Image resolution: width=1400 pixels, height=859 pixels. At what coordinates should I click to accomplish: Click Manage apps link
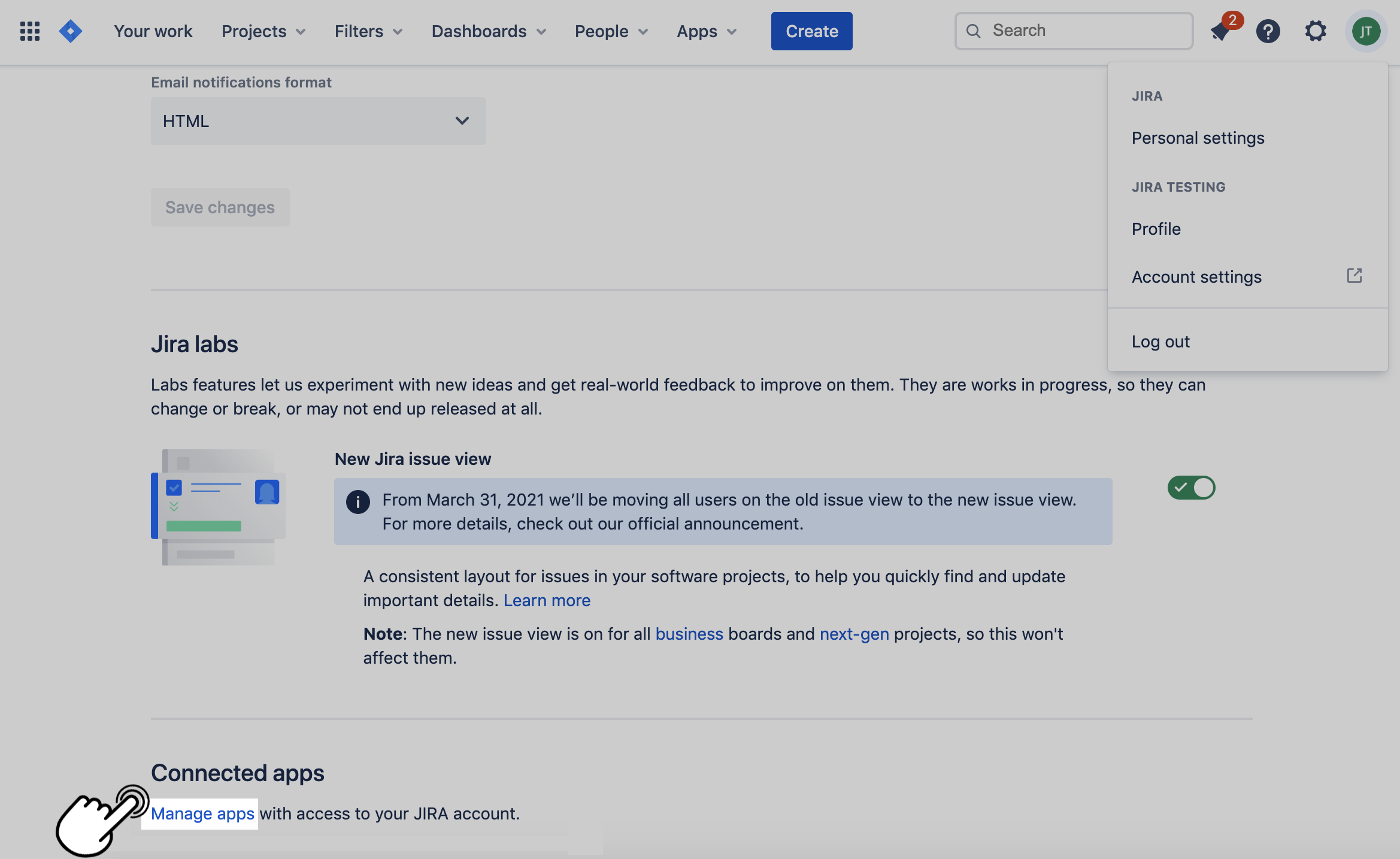click(202, 813)
